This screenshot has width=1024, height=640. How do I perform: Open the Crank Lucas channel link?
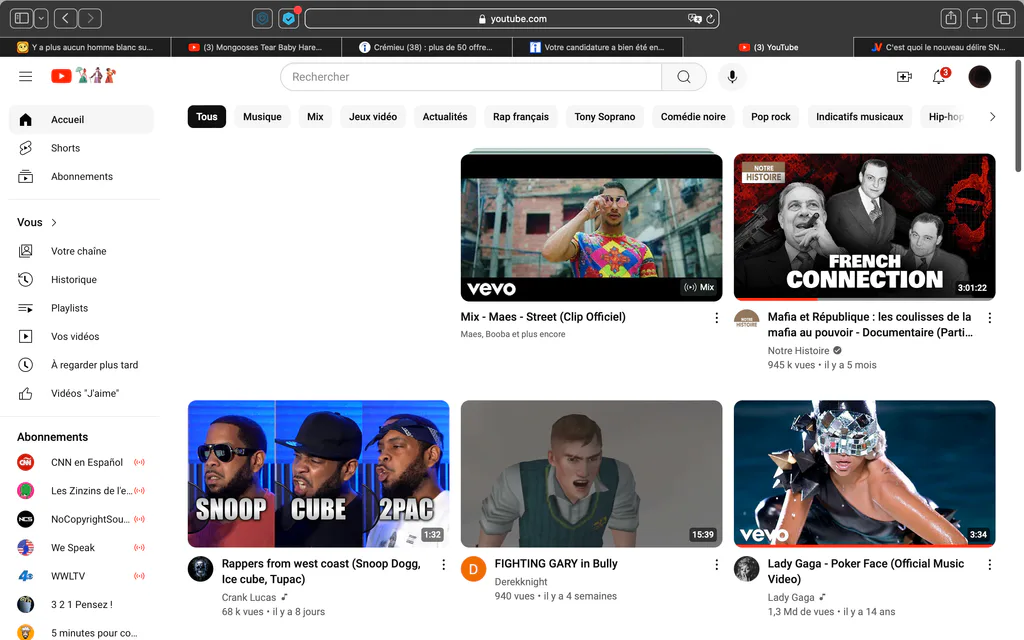[249, 598]
